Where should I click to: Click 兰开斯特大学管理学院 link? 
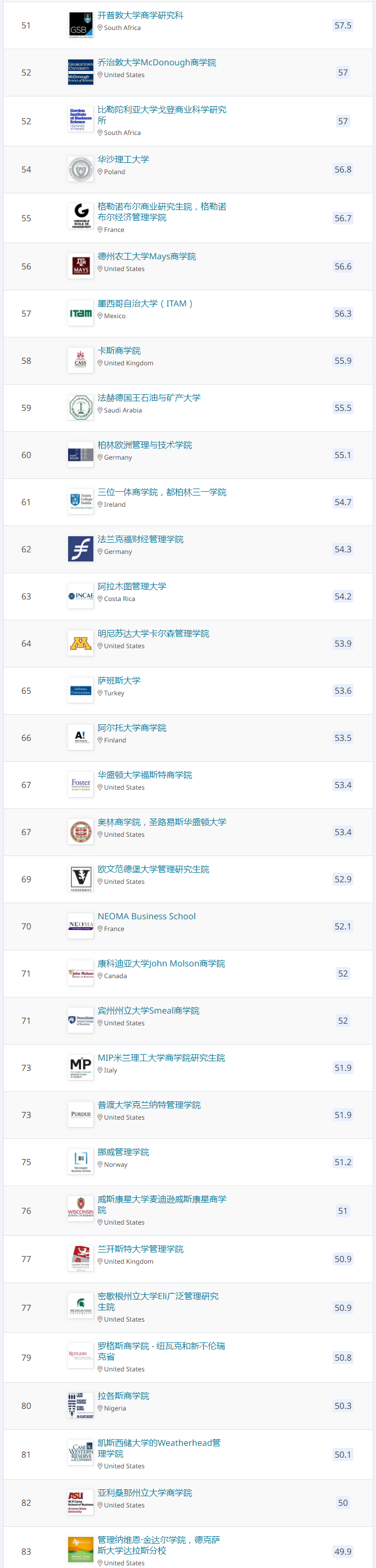(140, 1250)
